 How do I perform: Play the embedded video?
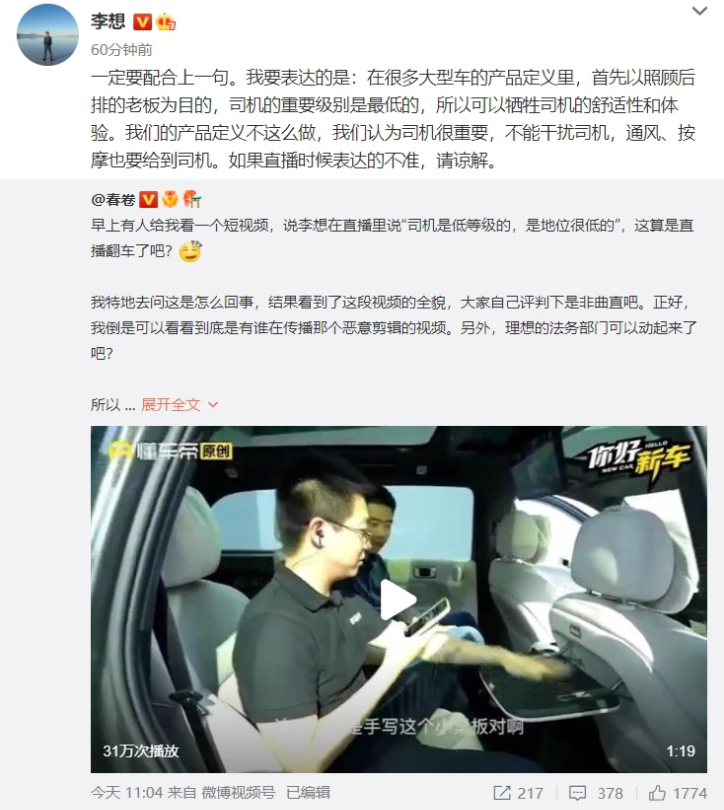click(398, 599)
